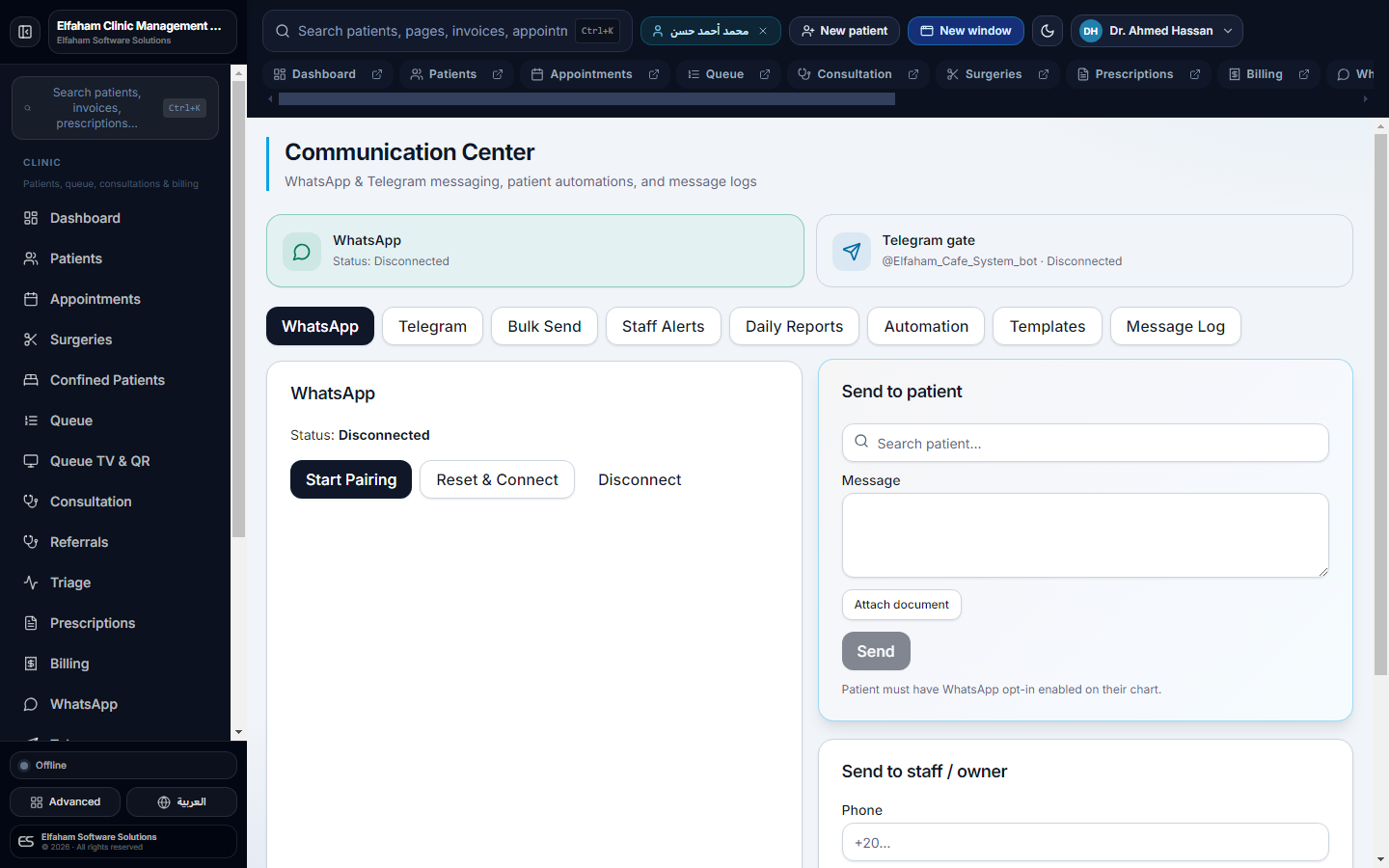Image resolution: width=1389 pixels, height=868 pixels.
Task: Switch to Automation tab
Action: (x=926, y=326)
